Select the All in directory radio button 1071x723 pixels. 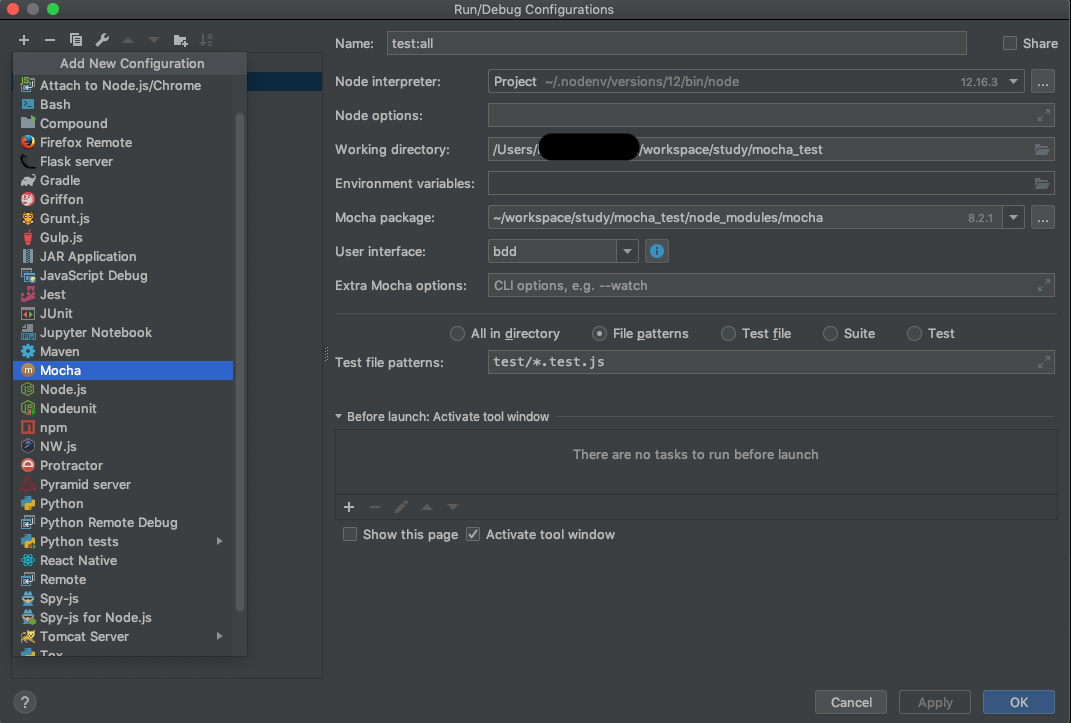click(457, 334)
